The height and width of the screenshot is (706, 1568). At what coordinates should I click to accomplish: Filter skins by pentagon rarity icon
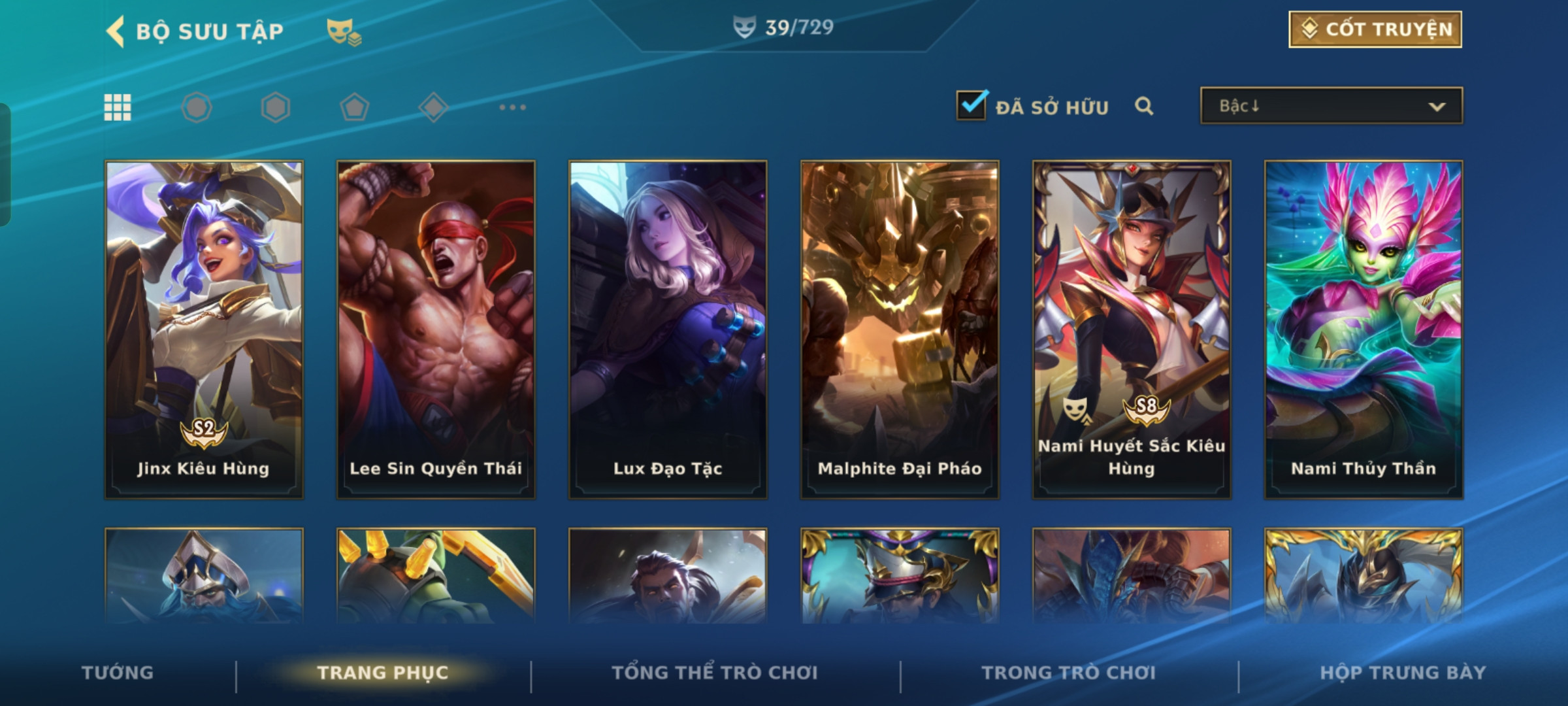(x=355, y=107)
